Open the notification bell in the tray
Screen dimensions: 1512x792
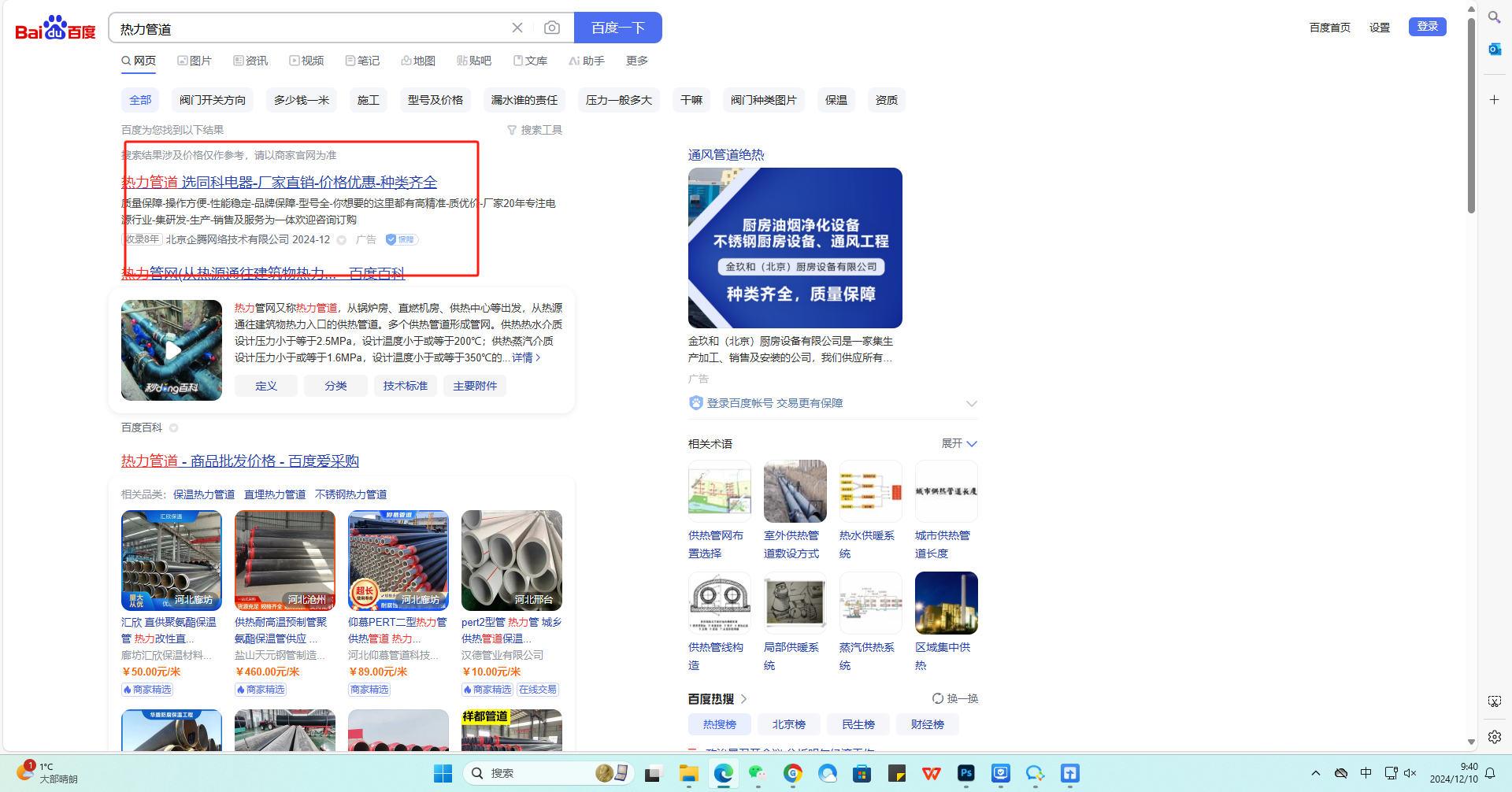pos(1490,773)
